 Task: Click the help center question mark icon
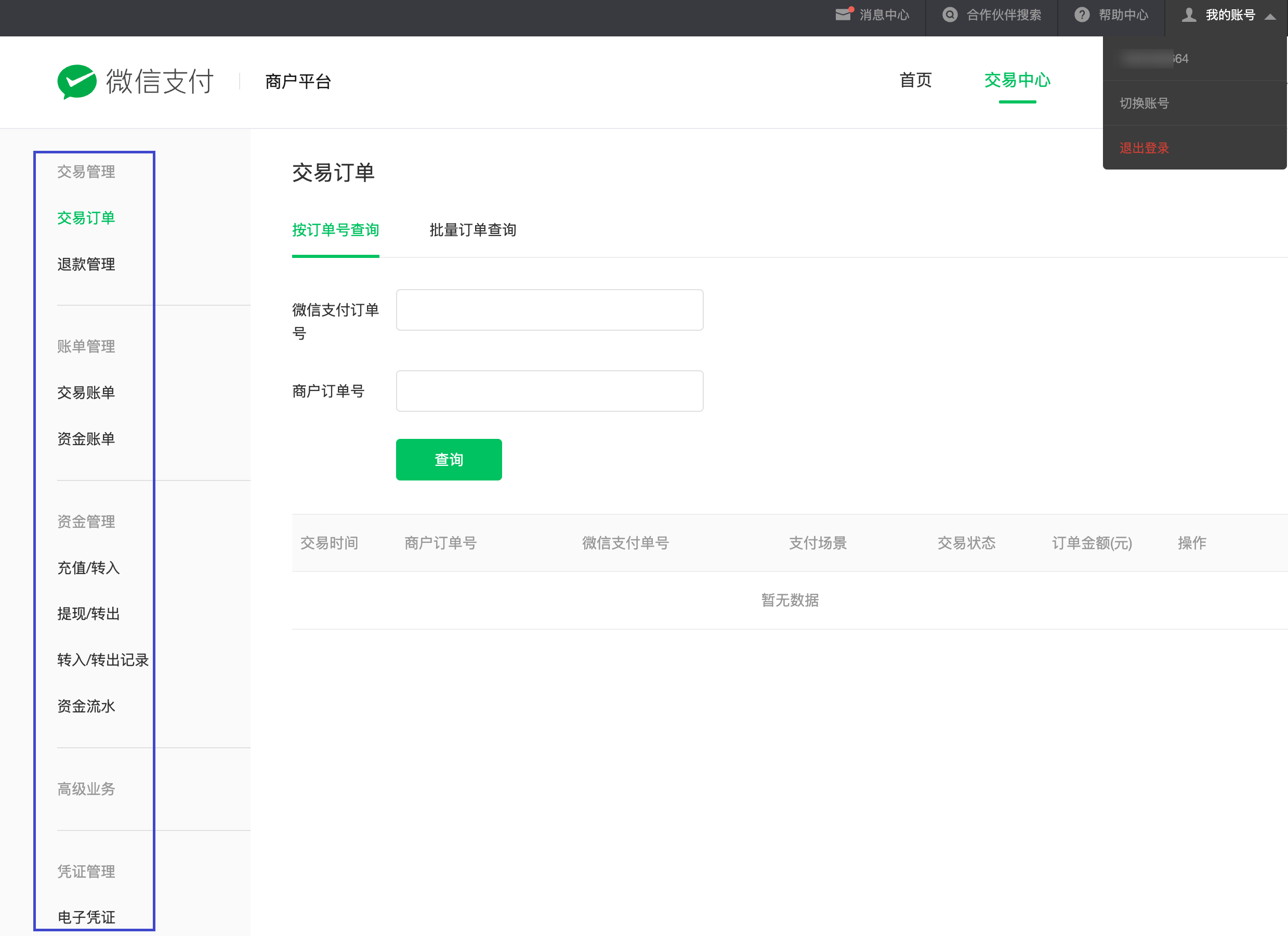pyautogui.click(x=1082, y=15)
